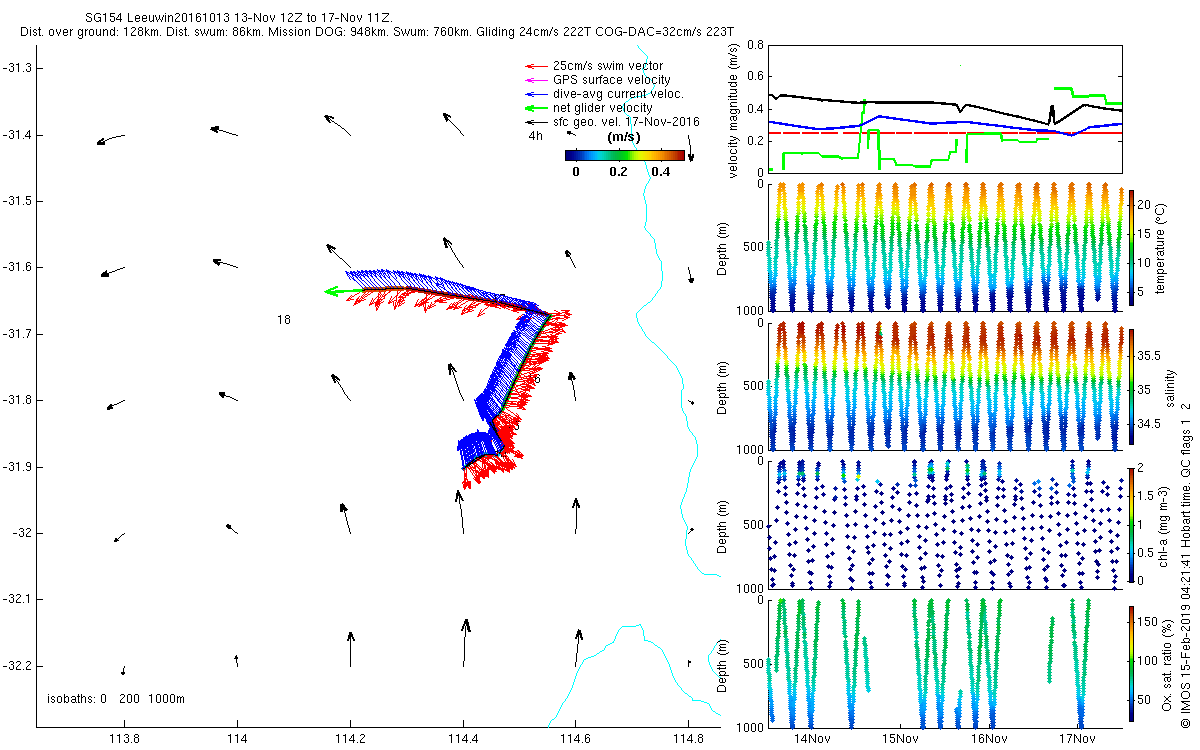This screenshot has height=750, width=1200.
Task: Click the blue dive-avg current legend arrow
Action: pyautogui.click(x=536, y=94)
